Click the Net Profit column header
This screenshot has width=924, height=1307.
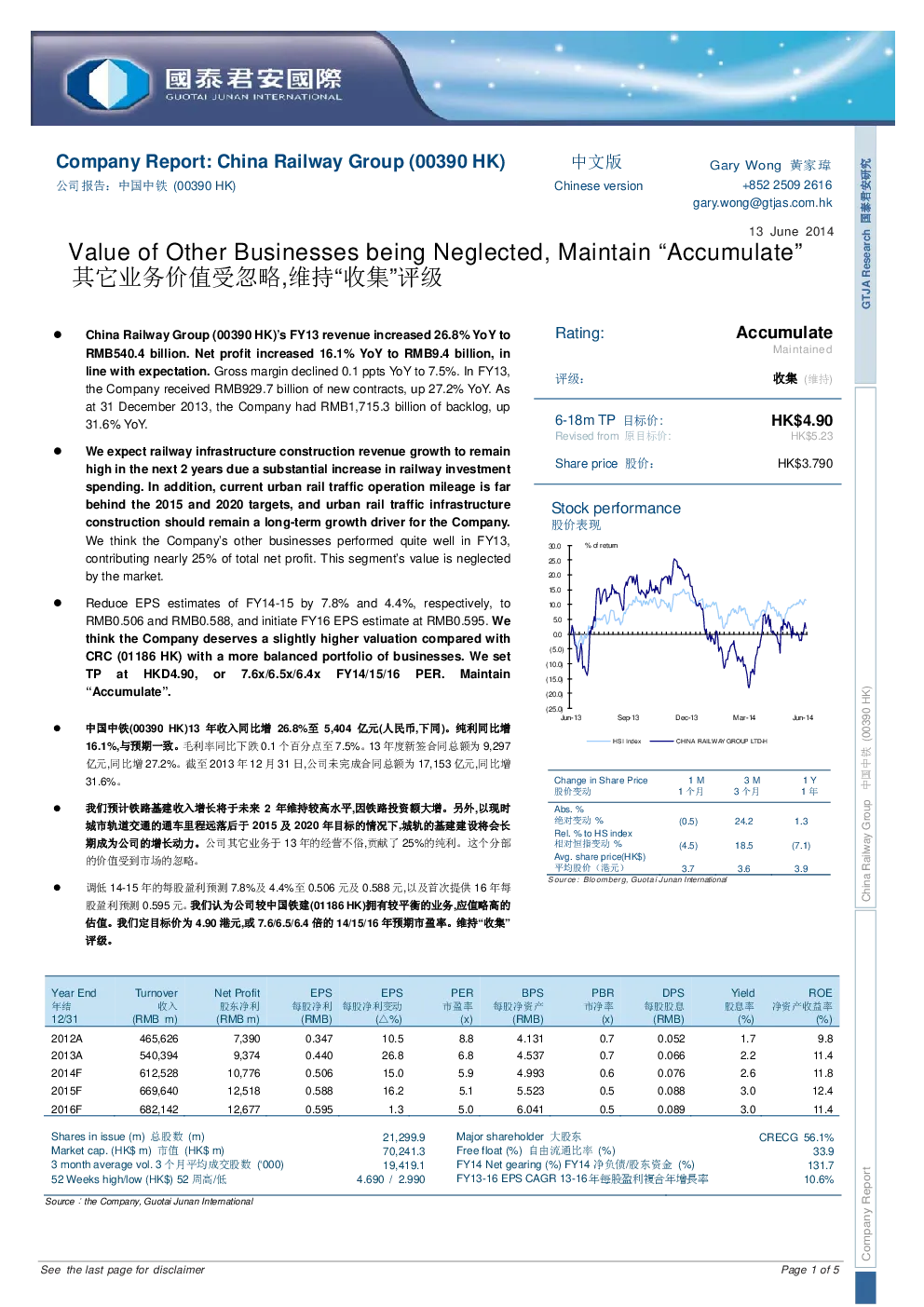tap(237, 993)
